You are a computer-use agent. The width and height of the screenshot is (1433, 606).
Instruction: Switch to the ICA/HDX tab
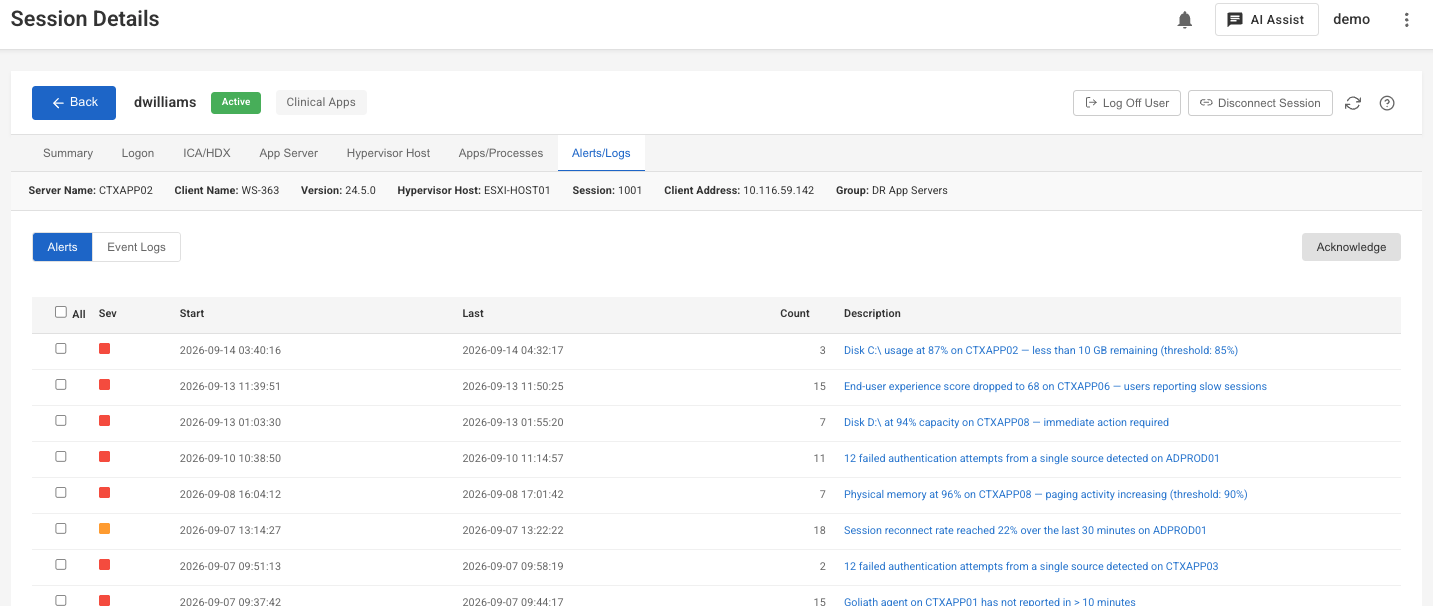click(207, 153)
